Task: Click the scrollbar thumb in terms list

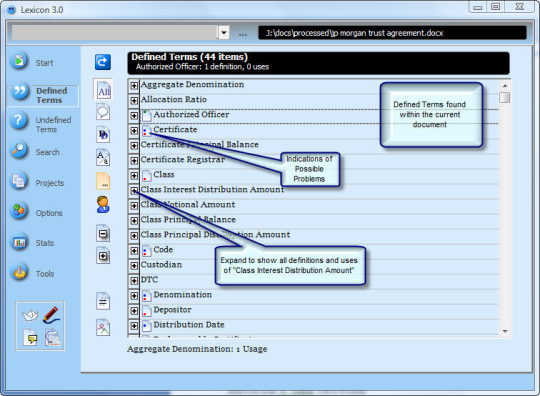Action: pos(505,98)
